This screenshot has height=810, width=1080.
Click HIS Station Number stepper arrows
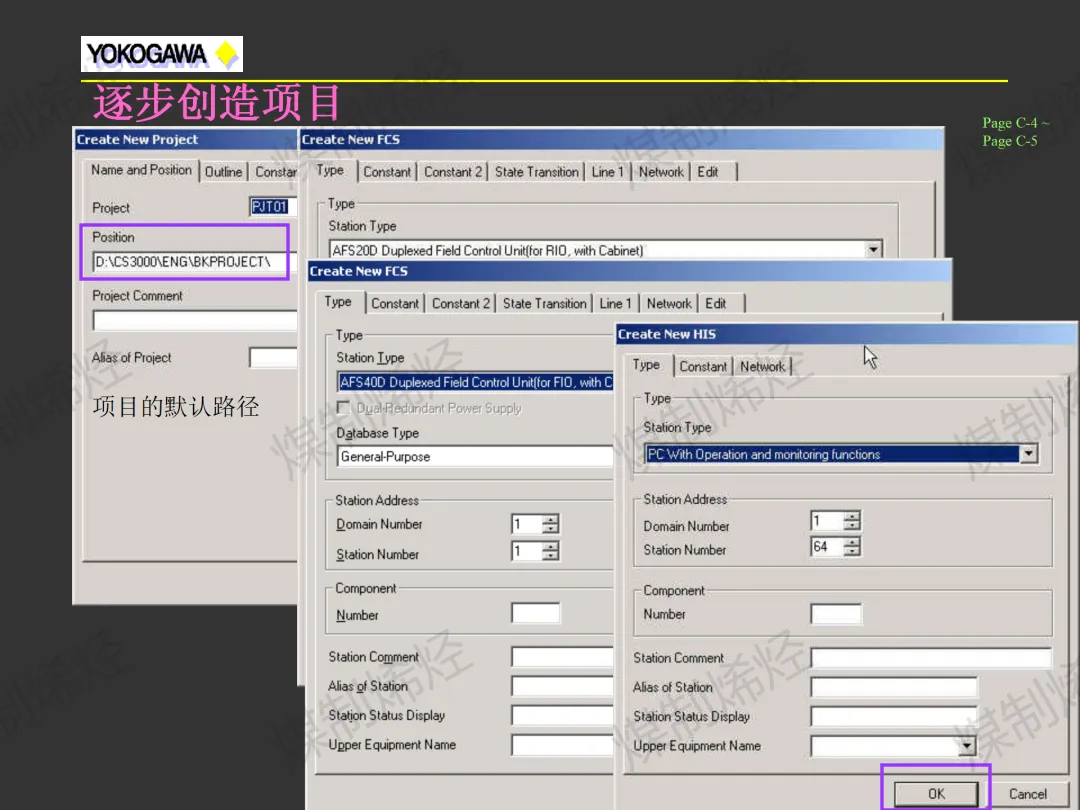852,547
